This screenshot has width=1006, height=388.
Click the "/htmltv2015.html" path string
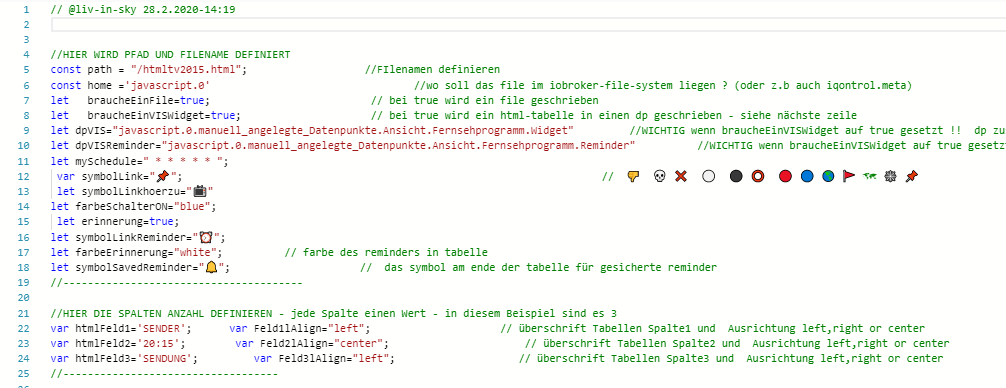(185, 69)
